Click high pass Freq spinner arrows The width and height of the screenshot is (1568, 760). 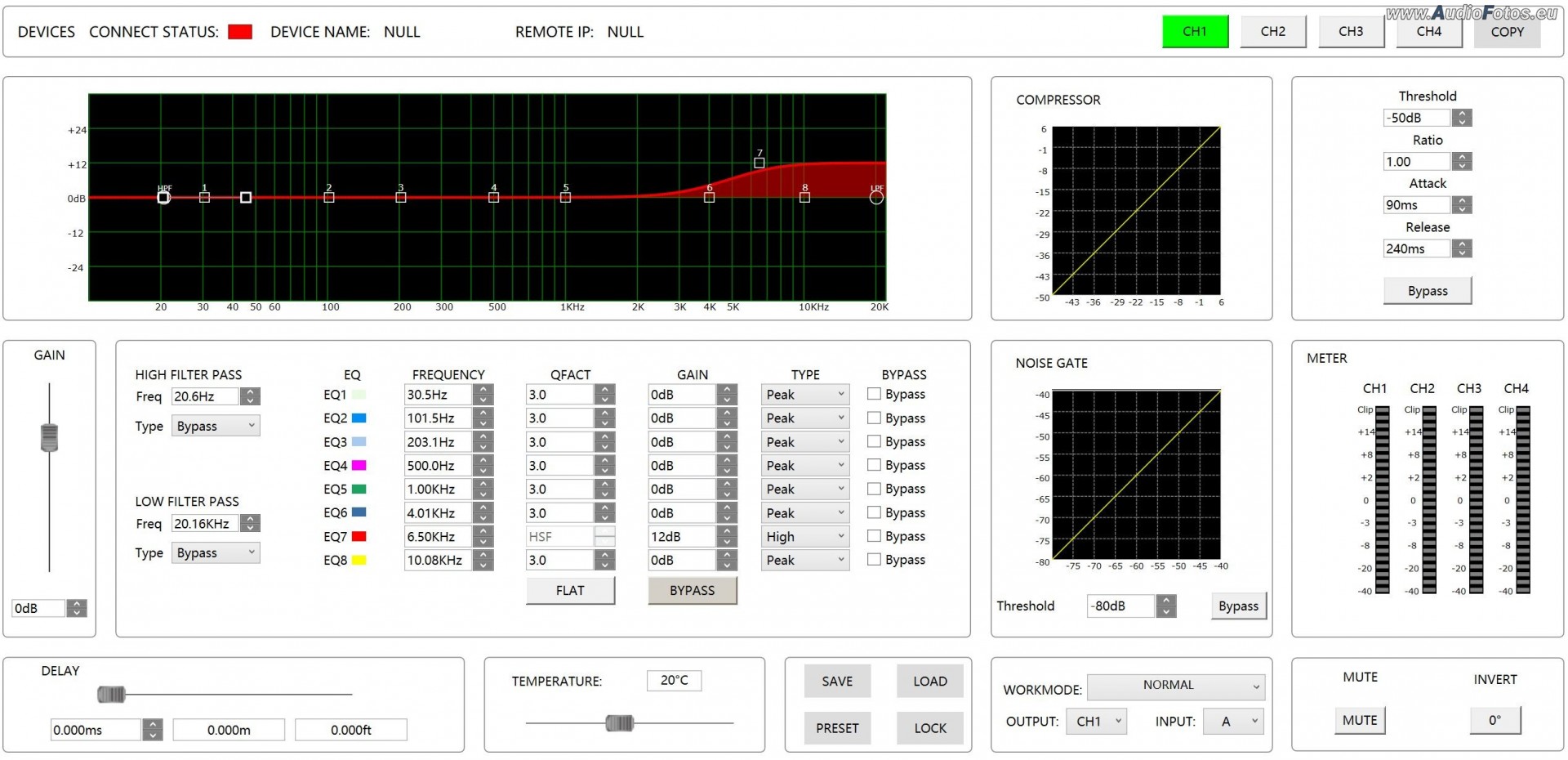pyautogui.click(x=251, y=396)
